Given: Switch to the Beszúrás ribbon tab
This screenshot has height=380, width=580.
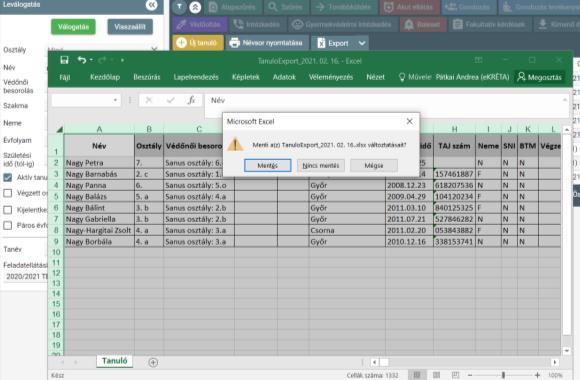Looking at the screenshot, I should coord(147,77).
